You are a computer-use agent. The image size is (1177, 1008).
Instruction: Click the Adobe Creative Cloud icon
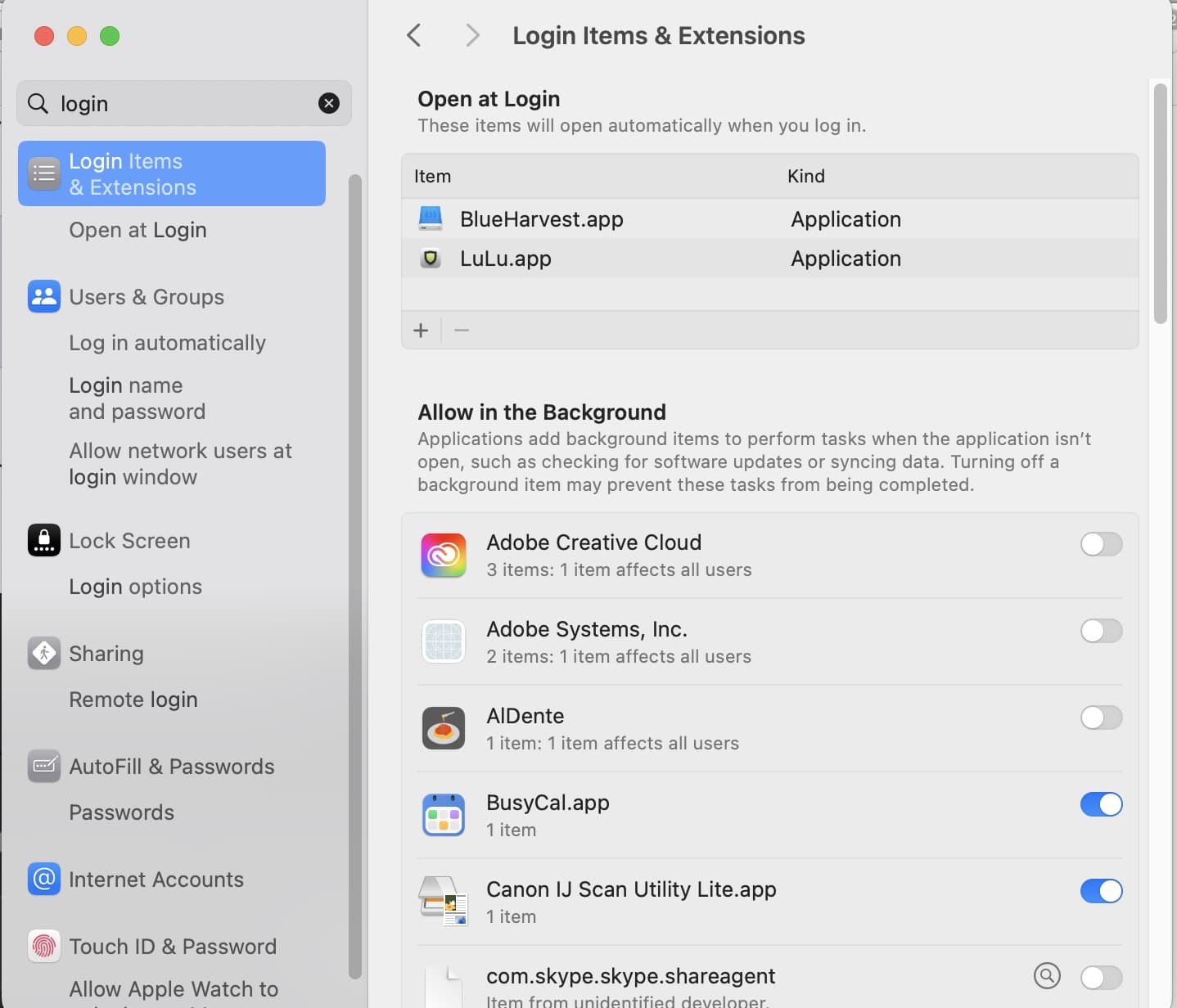(444, 556)
